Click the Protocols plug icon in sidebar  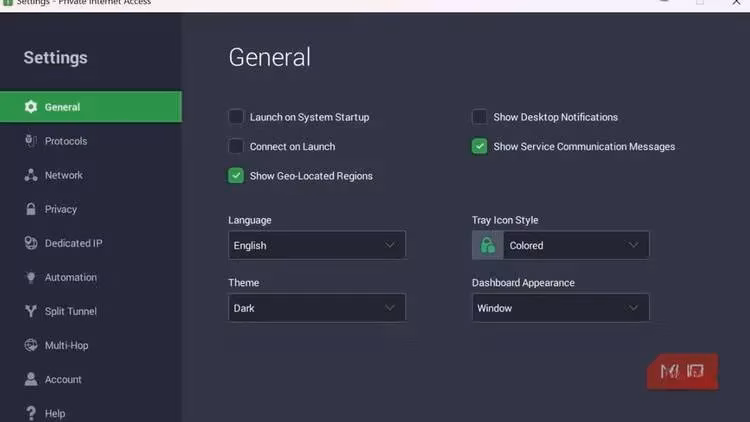(x=31, y=141)
